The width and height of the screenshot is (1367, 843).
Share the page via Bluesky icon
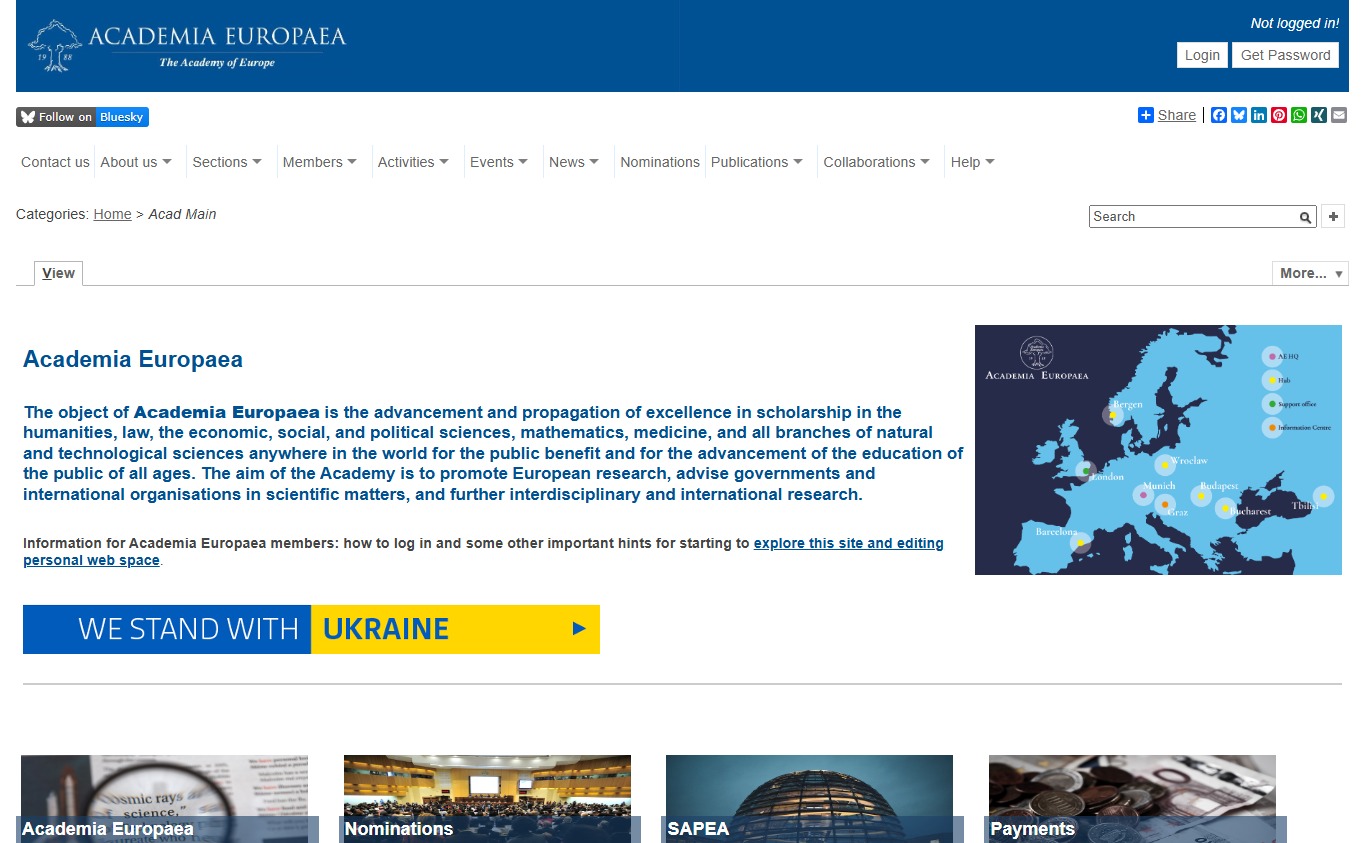(x=1239, y=115)
